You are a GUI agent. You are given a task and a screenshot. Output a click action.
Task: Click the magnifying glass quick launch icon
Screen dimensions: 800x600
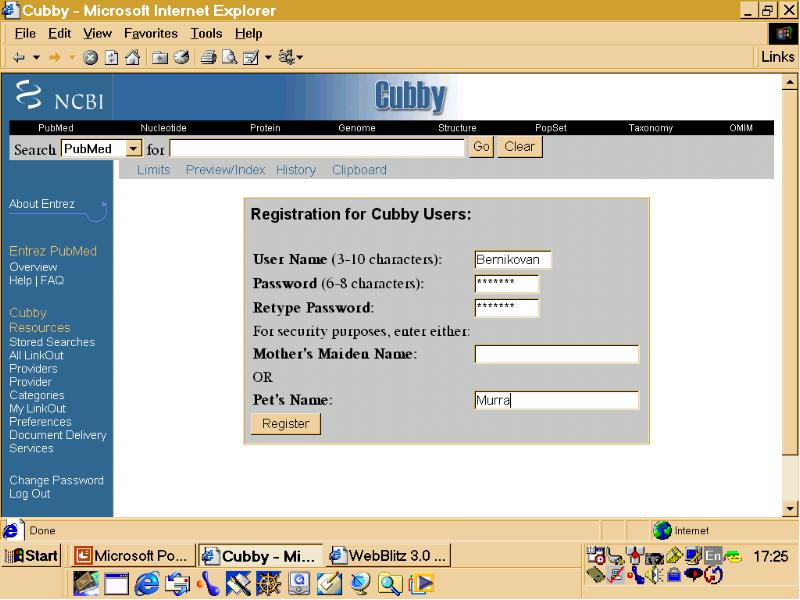click(390, 584)
